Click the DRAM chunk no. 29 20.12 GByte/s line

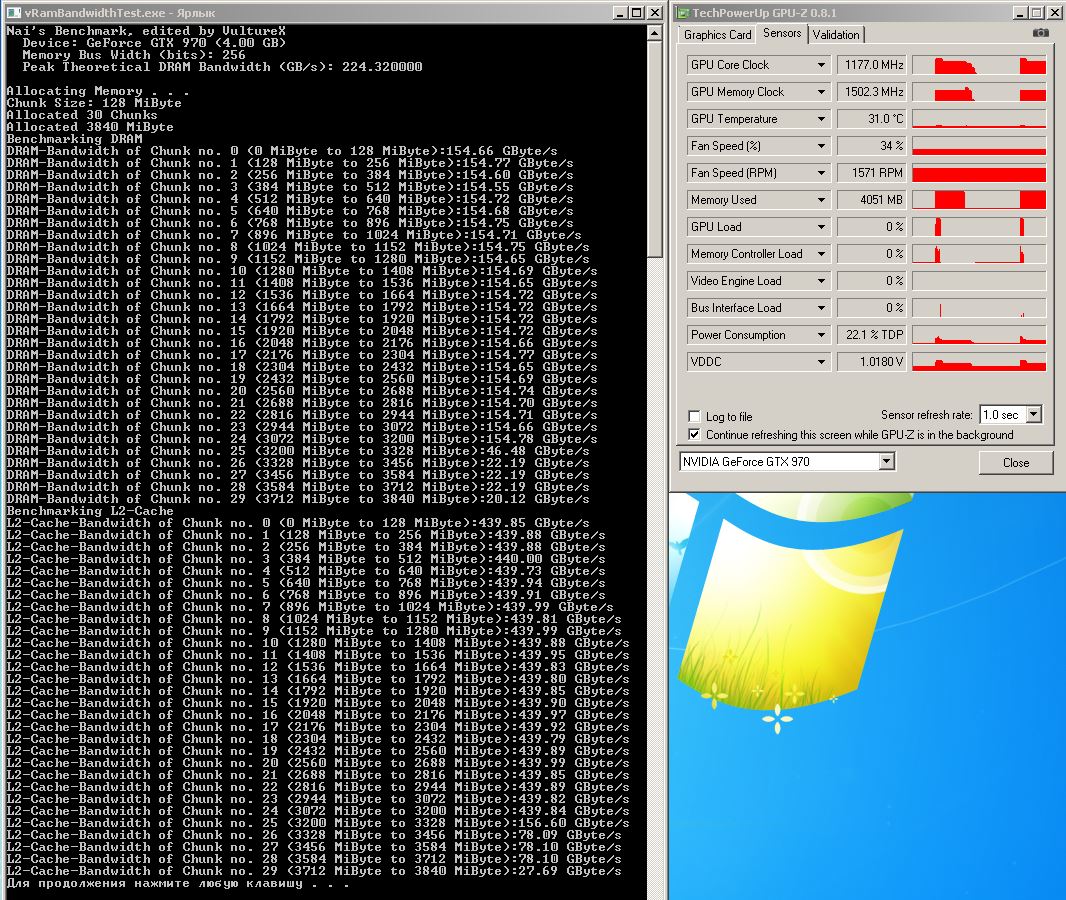point(298,499)
